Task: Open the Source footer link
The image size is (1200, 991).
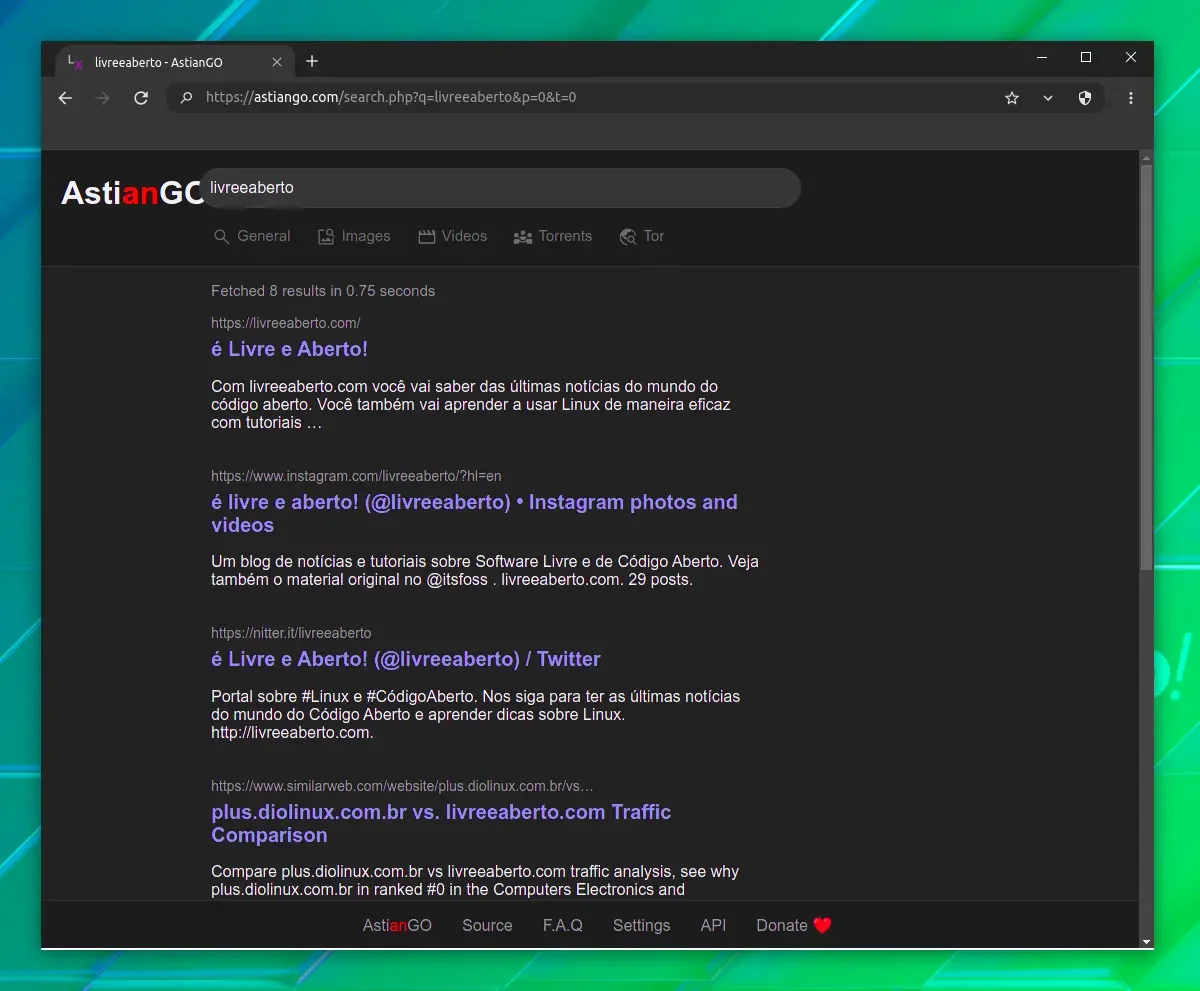Action: coord(487,926)
